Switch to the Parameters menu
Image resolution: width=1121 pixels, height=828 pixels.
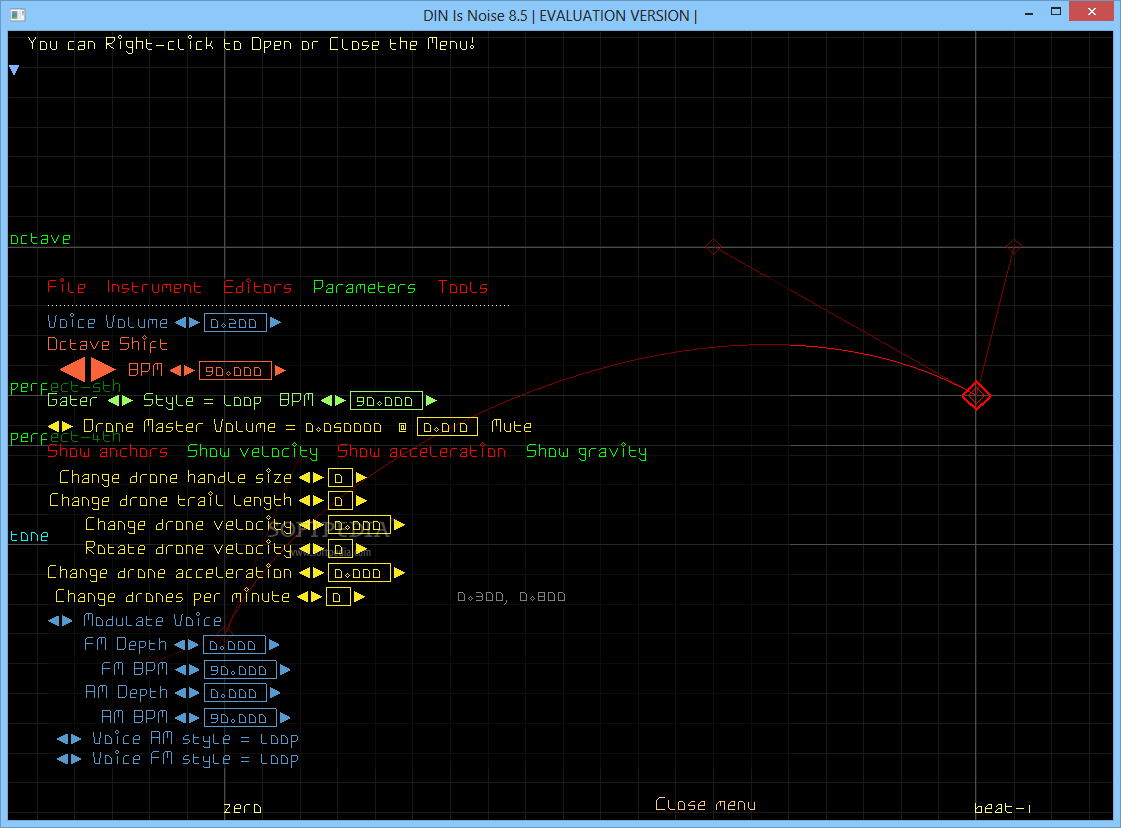coord(364,287)
